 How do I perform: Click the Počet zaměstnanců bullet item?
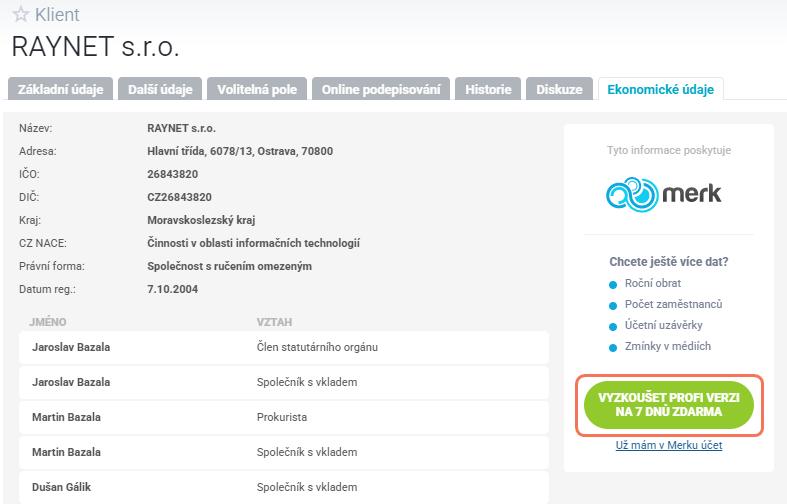point(673,304)
